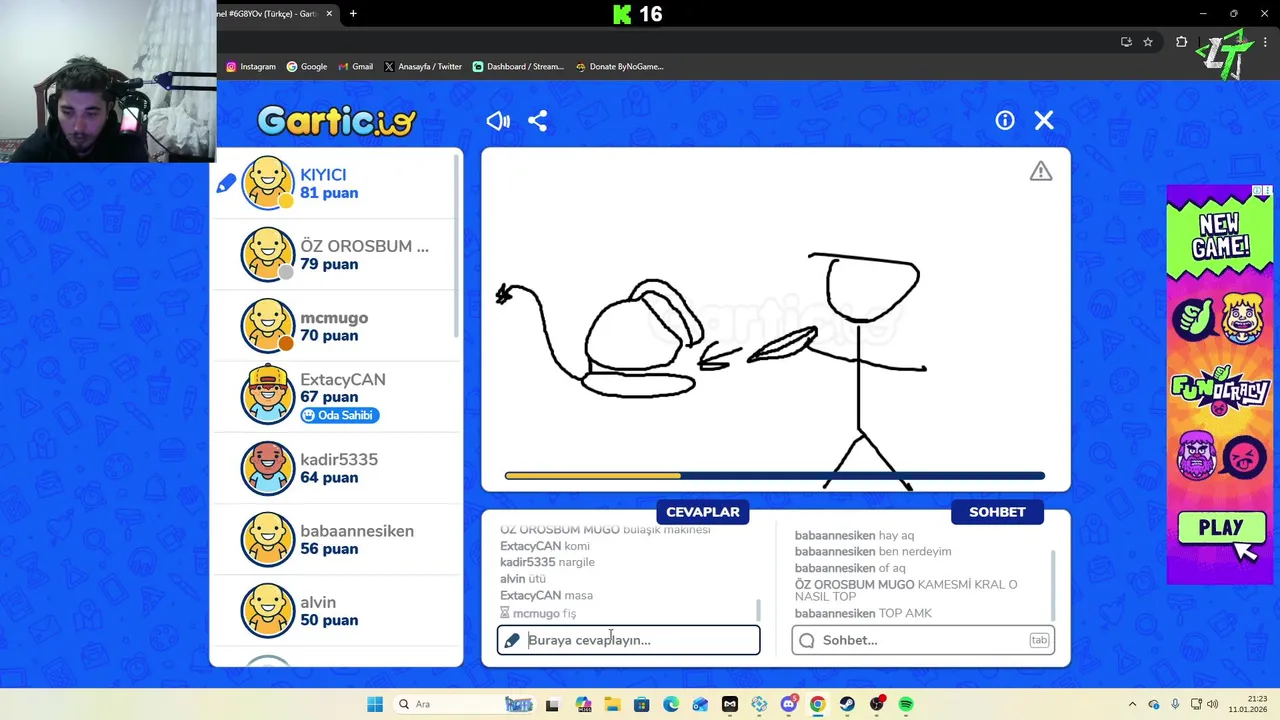This screenshot has width=1280, height=720.
Task: Open the Chrome extensions puzzle icon
Action: pos(1181,42)
